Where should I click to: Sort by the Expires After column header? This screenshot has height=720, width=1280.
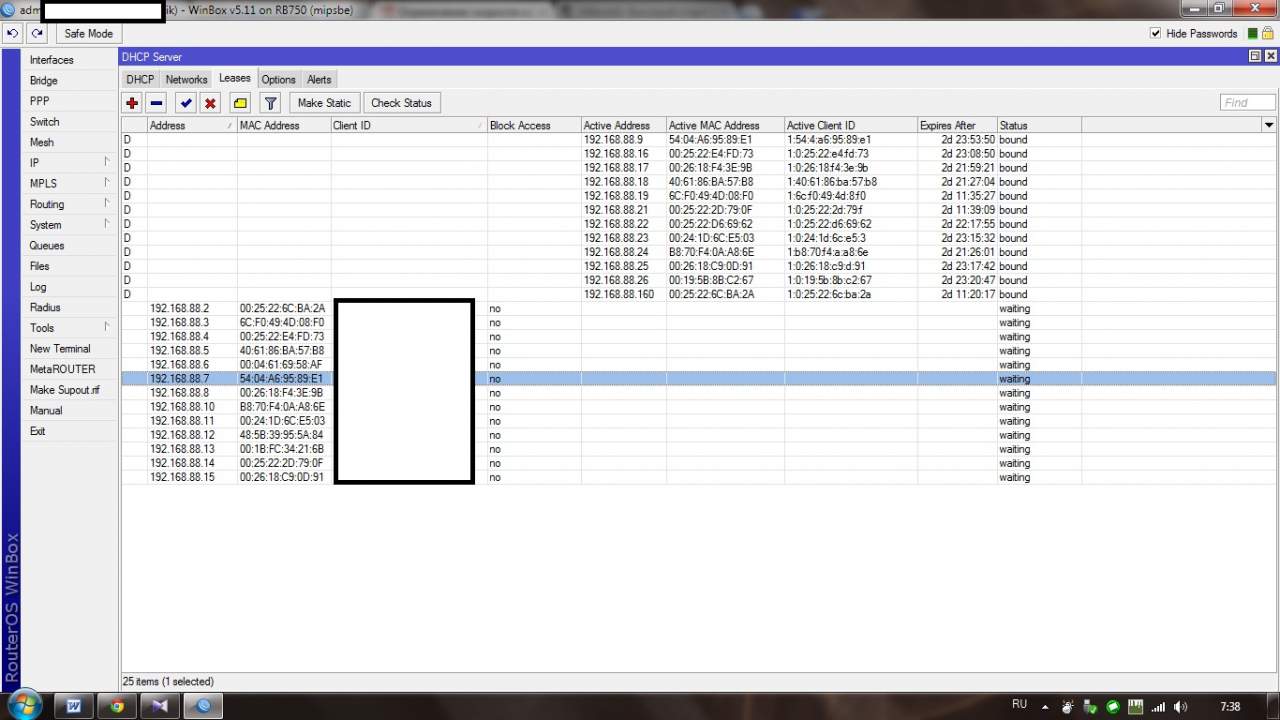tap(957, 125)
